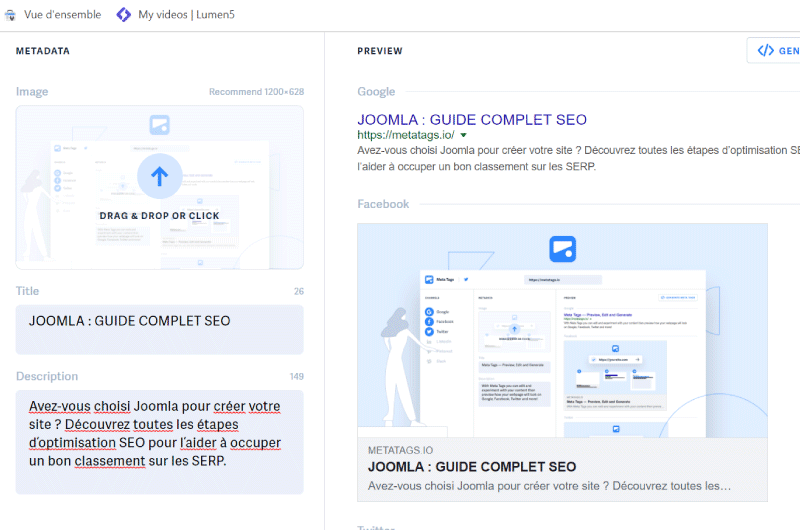
Task: Click the Vue d'ensemble bookmark icon
Action: [x=10, y=15]
